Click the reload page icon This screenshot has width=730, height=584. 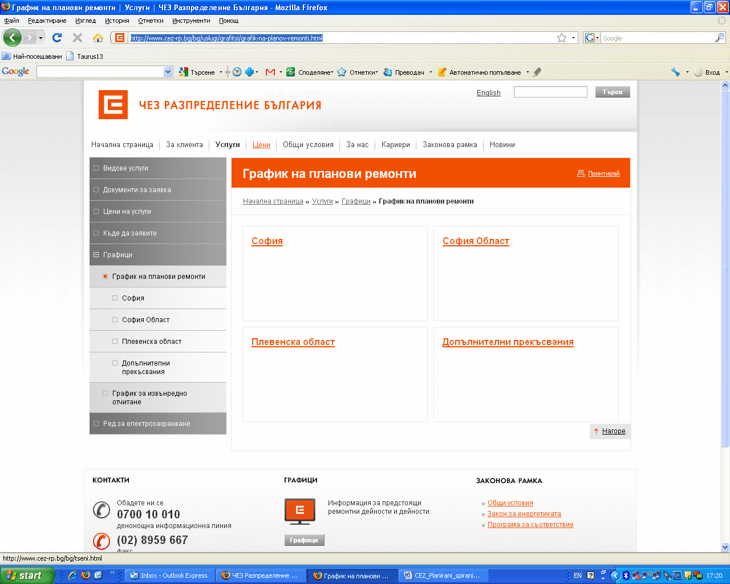57,38
